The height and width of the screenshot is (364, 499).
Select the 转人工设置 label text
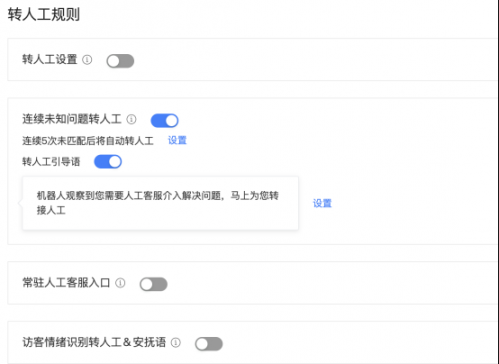pyautogui.click(x=50, y=60)
